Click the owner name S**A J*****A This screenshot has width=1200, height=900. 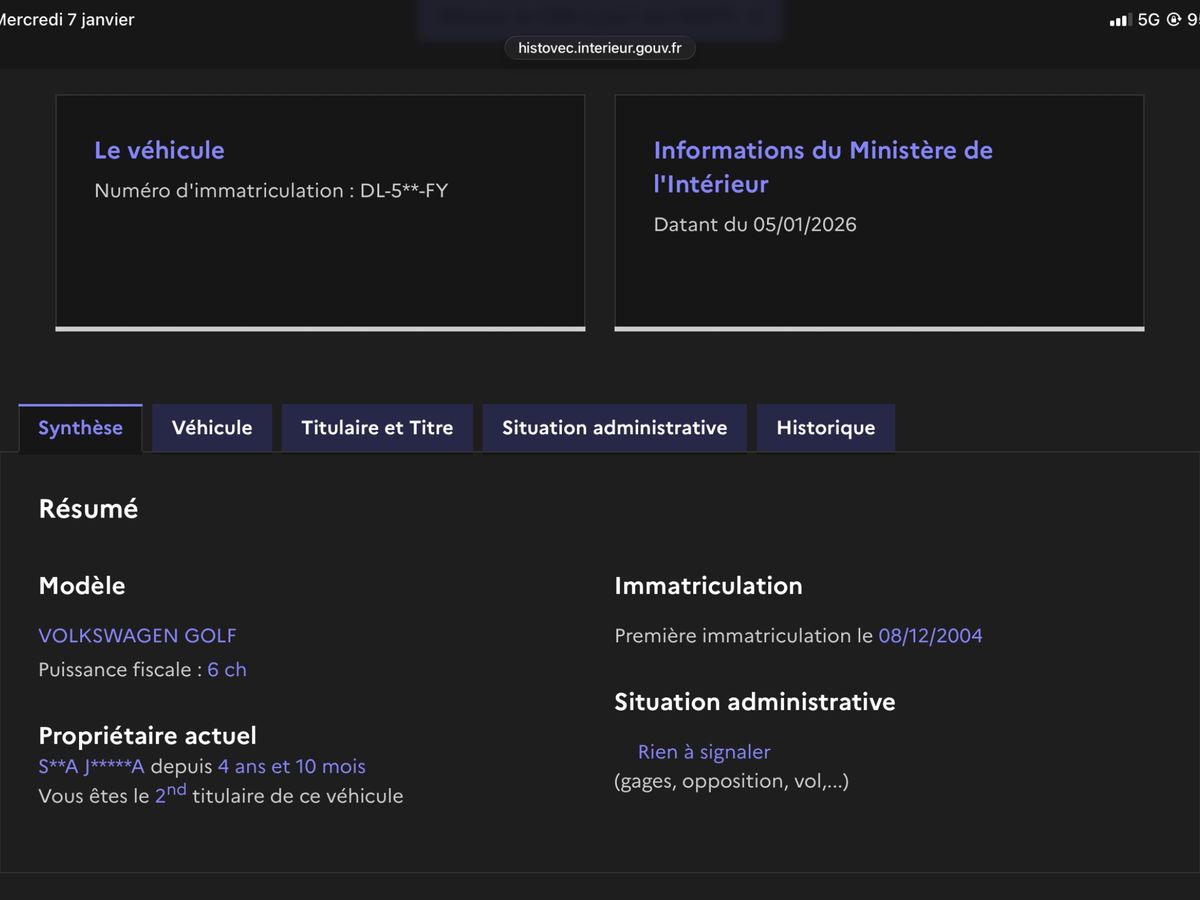pyautogui.click(x=92, y=767)
